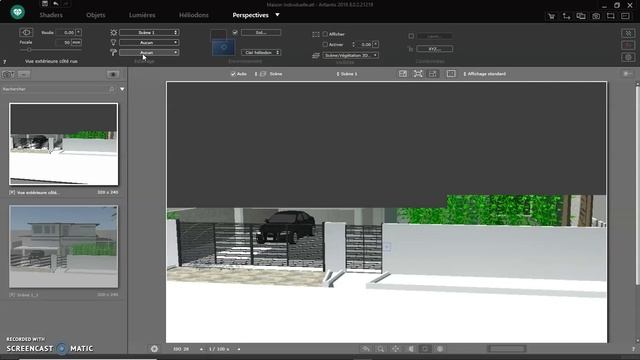Viewport: 640px width, 360px height.
Task: Expand the Perspectives dropdown arrow
Action: click(278, 15)
